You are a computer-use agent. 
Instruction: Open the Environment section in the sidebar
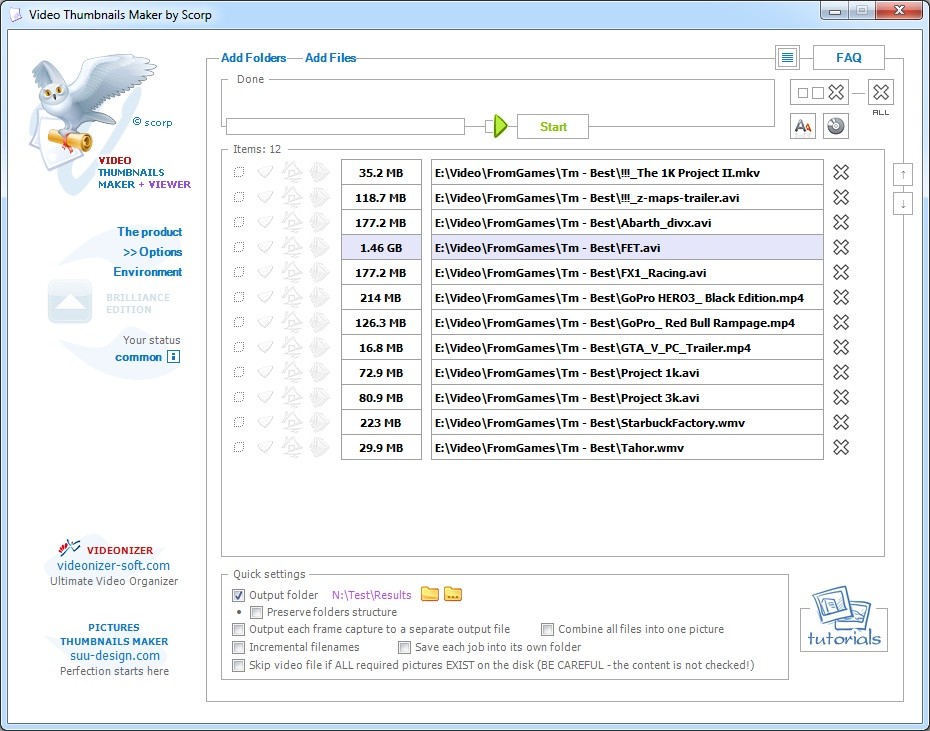(x=148, y=272)
